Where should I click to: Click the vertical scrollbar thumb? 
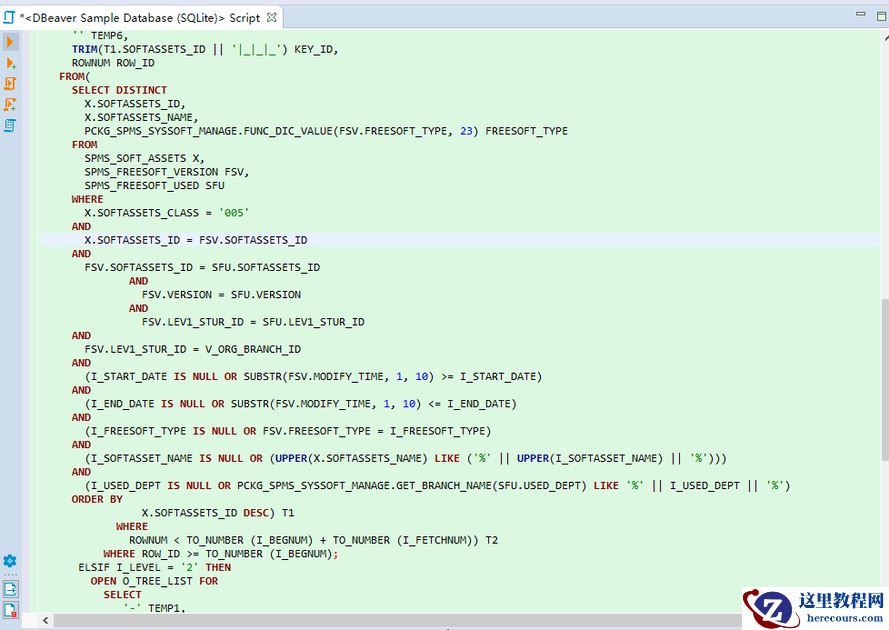(884, 379)
